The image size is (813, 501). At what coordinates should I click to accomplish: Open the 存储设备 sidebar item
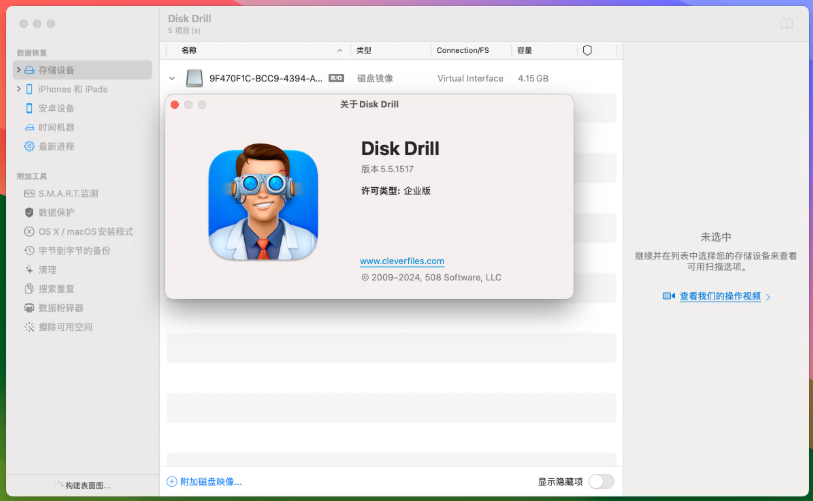pos(82,70)
